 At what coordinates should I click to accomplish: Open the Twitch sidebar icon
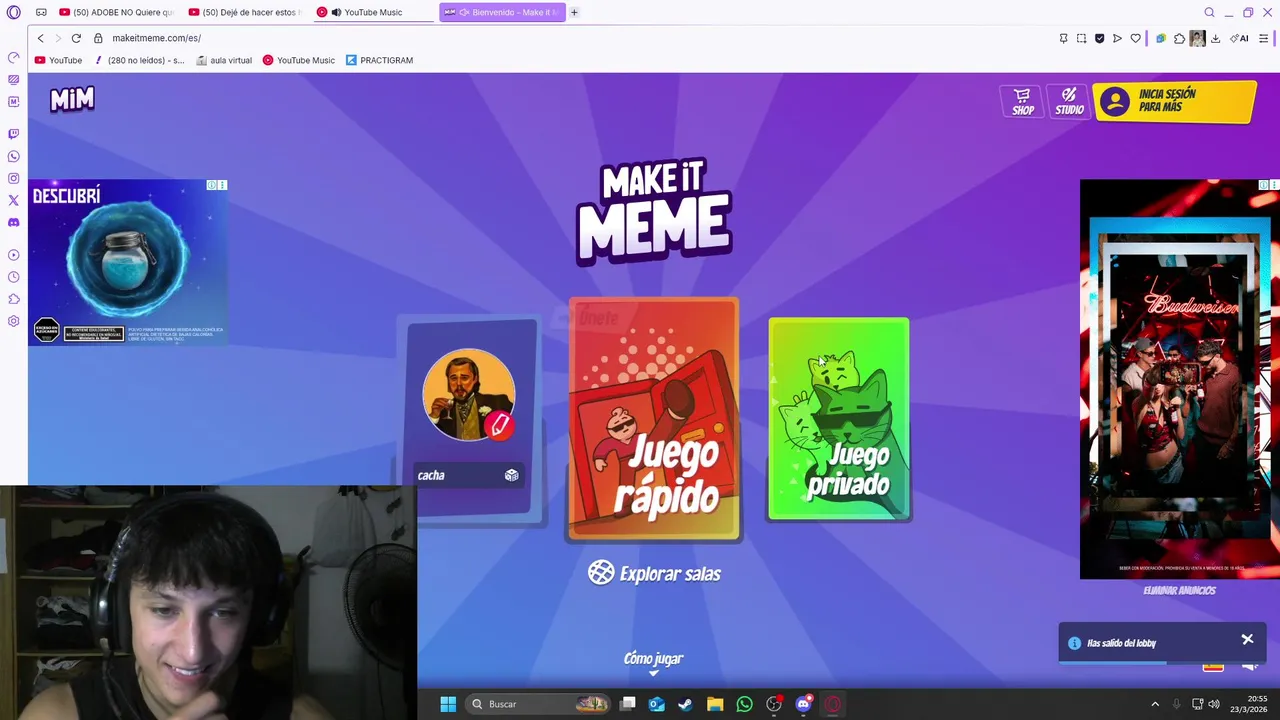tap(13, 134)
